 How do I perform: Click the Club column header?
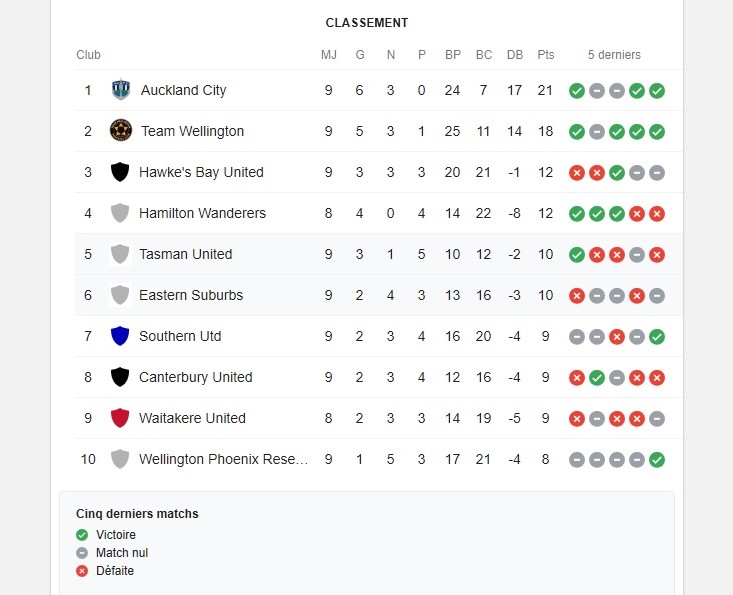point(89,55)
